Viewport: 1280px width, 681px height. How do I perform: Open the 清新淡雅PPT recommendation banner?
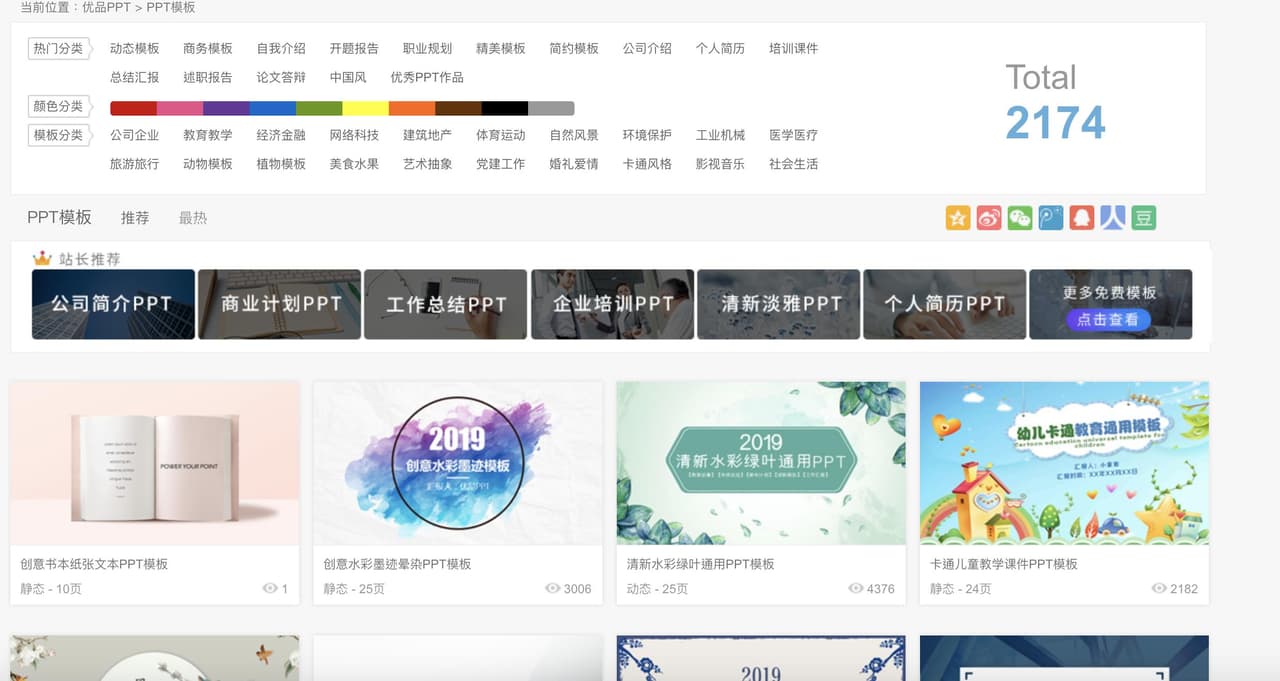[x=778, y=304]
